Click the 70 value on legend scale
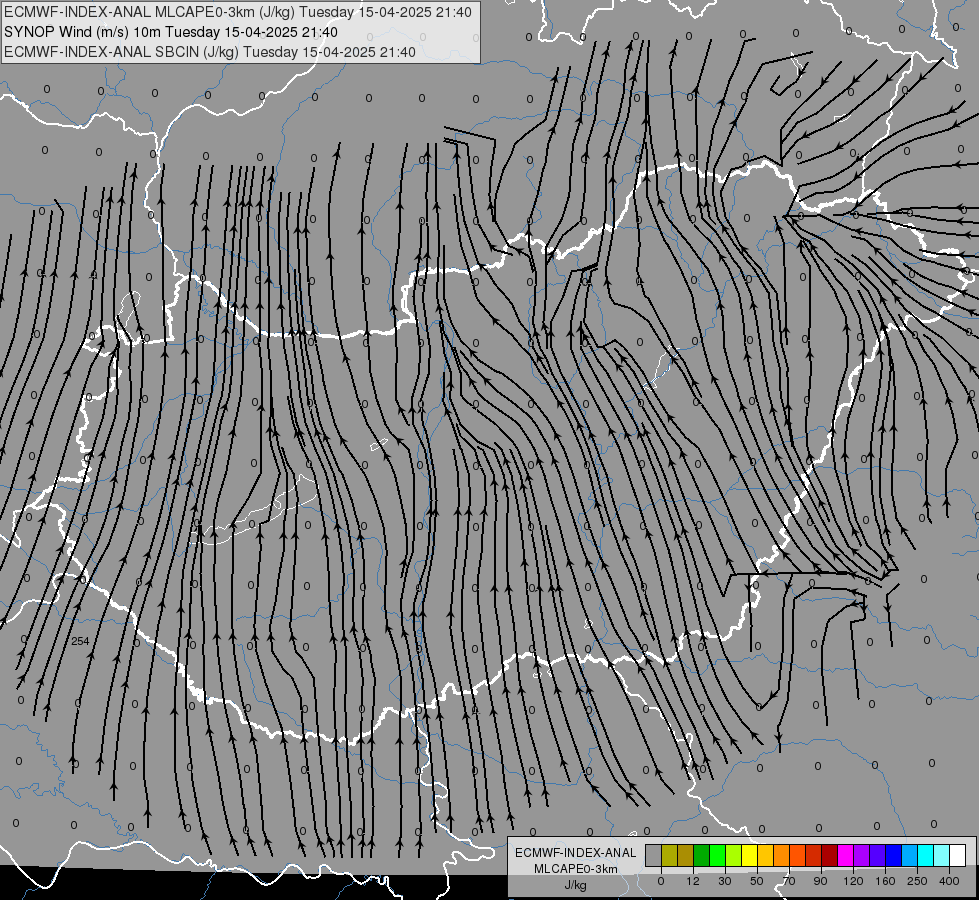 tap(789, 881)
